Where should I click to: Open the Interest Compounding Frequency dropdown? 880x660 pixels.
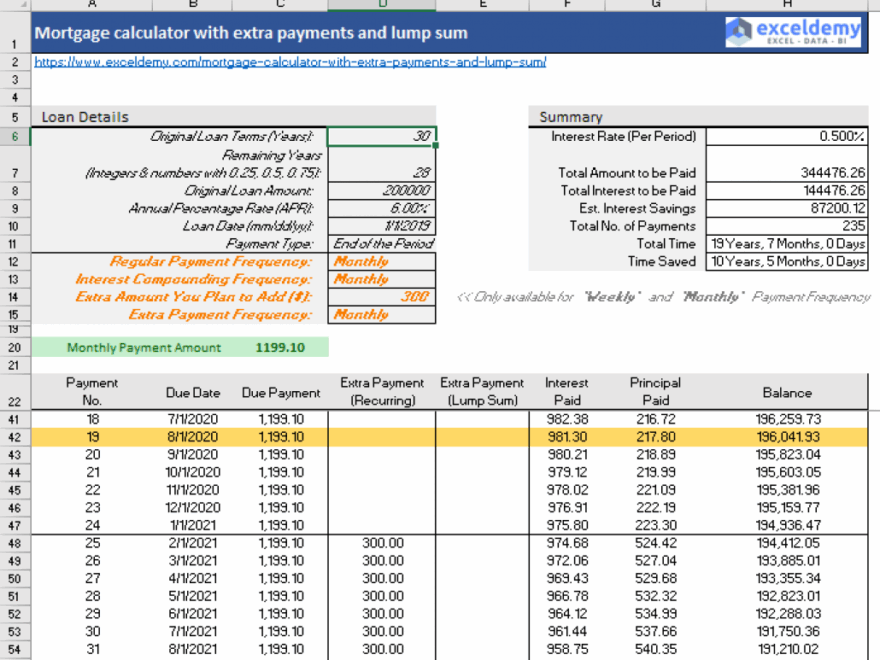coord(383,278)
